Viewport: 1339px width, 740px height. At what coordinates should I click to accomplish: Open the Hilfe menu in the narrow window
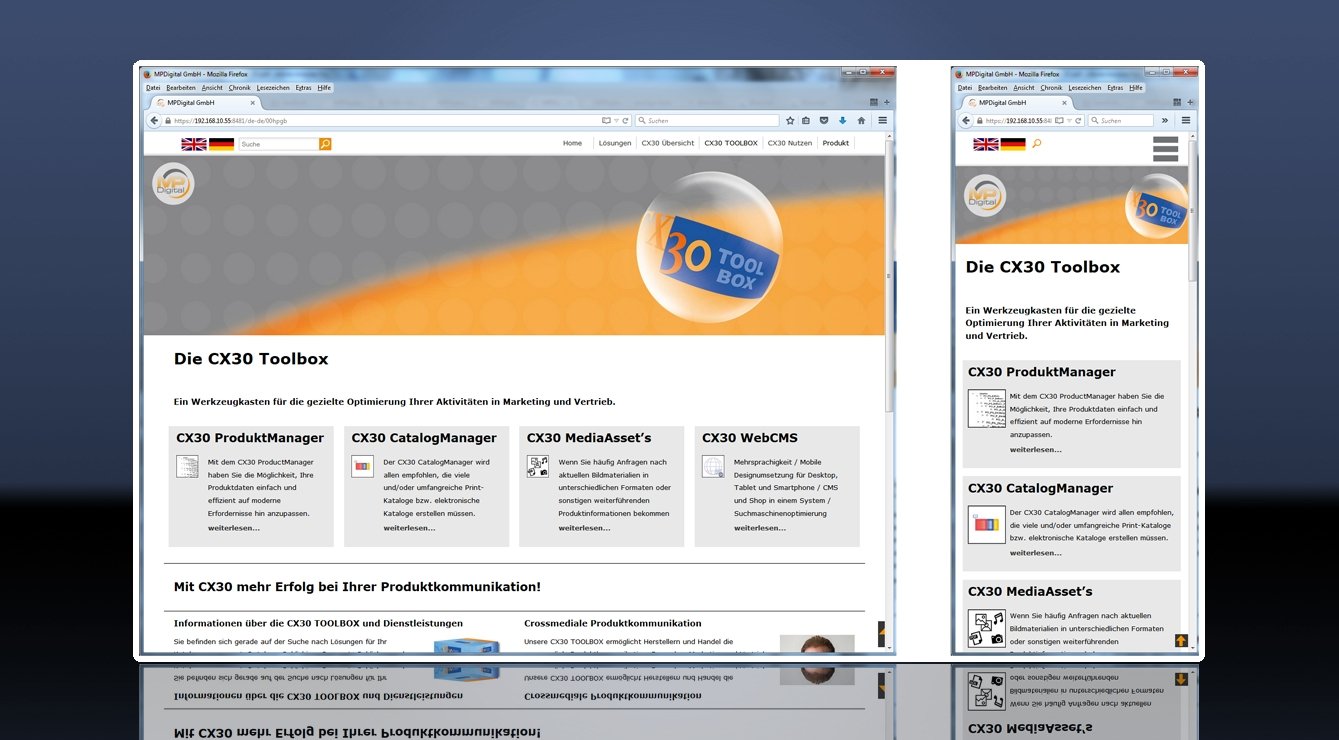(1136, 88)
